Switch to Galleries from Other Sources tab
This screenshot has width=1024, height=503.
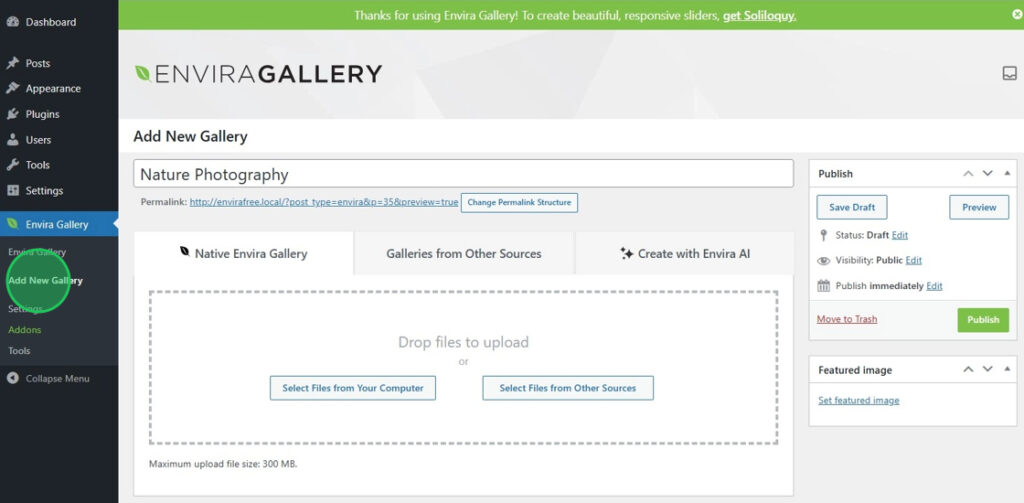click(x=463, y=254)
